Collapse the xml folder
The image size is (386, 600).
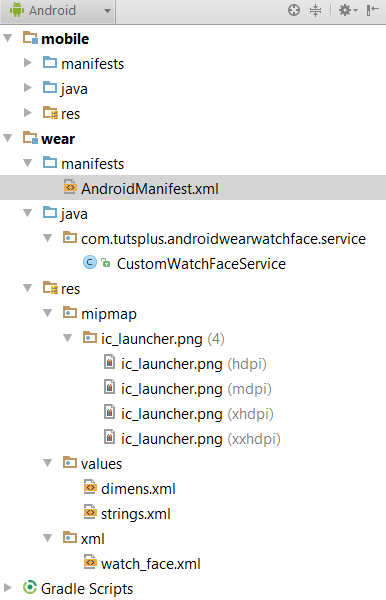click(47, 538)
